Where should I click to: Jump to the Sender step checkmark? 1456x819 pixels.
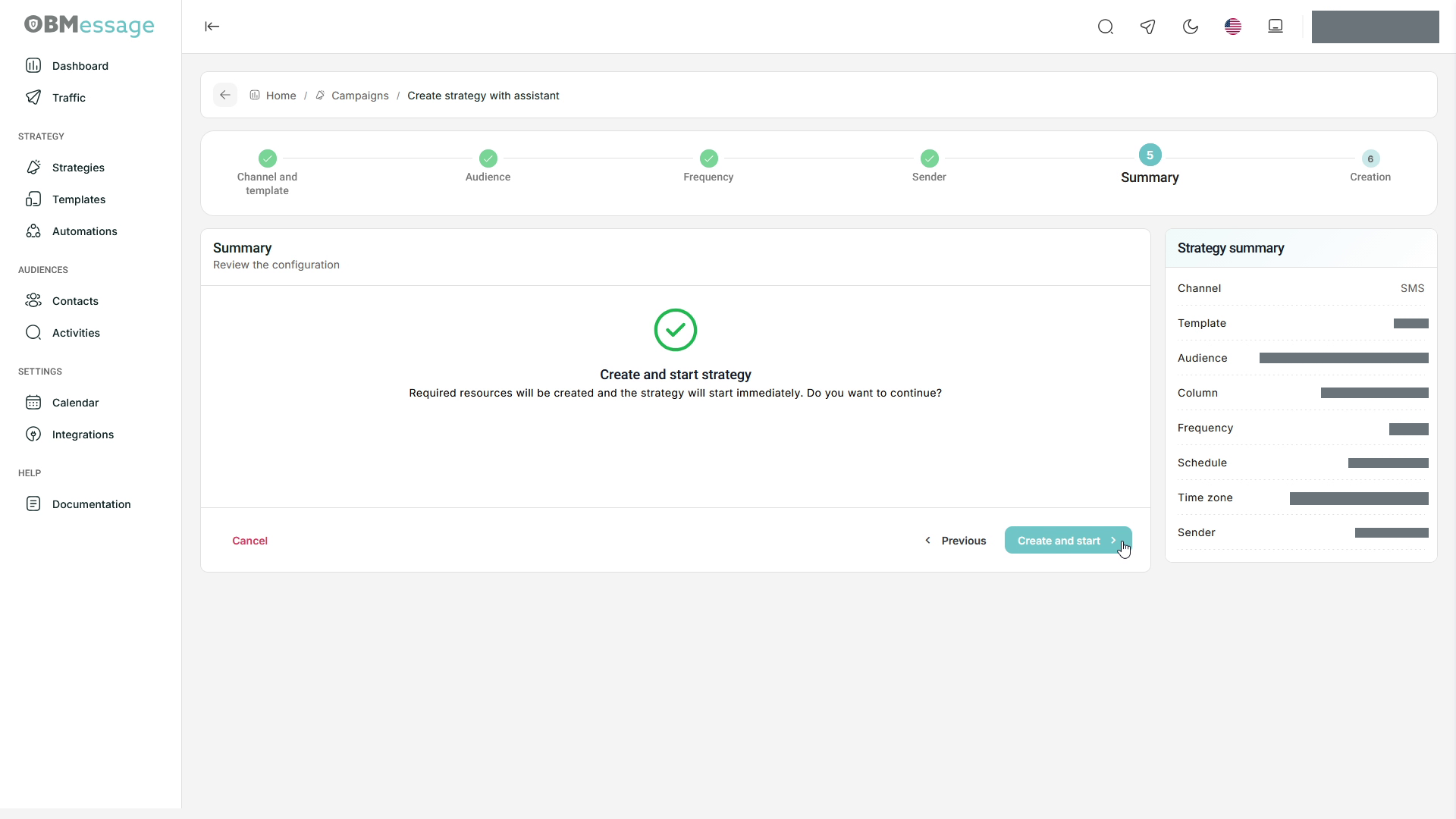(930, 158)
